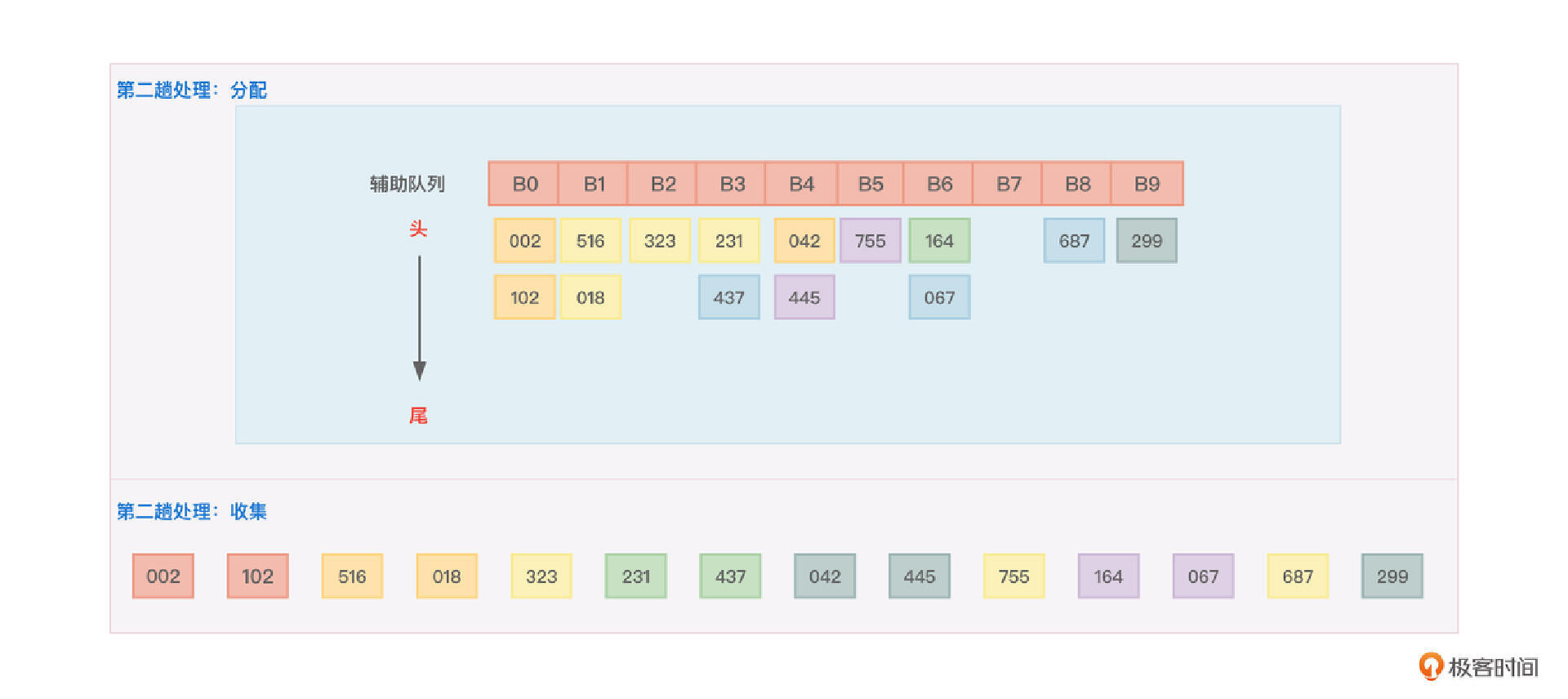Click the 辅助队列 label
The image size is (1568, 699).
pyautogui.click(x=407, y=184)
